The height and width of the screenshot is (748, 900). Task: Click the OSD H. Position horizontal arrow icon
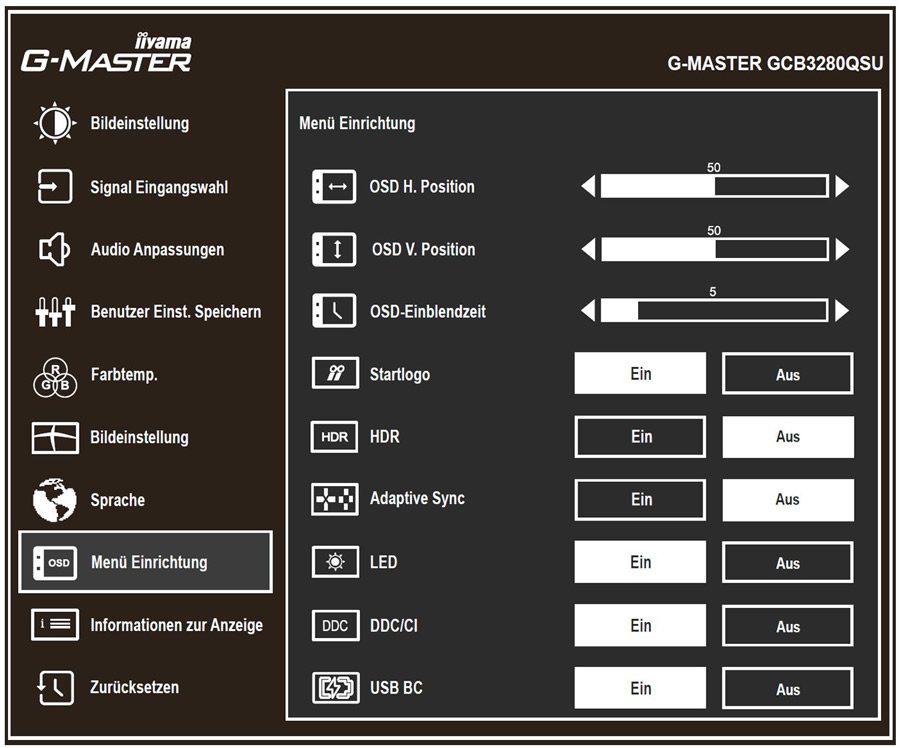[334, 187]
